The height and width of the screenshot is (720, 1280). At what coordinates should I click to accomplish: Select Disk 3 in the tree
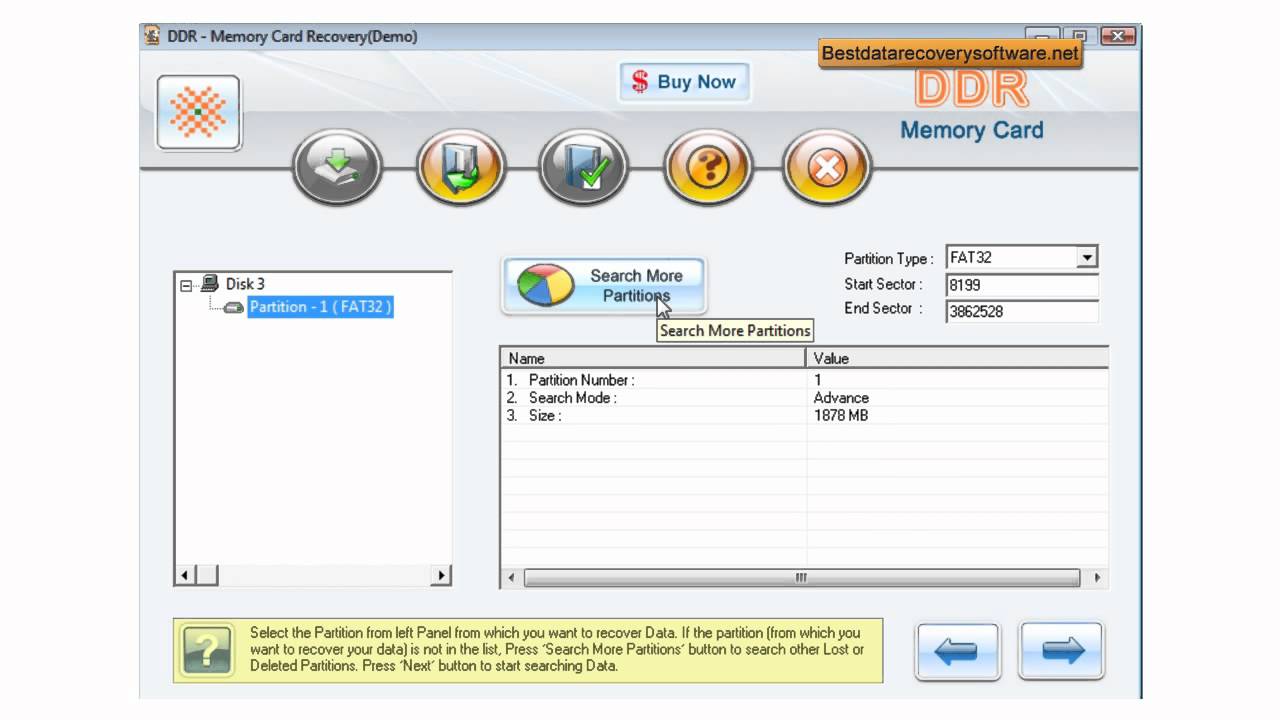245,284
